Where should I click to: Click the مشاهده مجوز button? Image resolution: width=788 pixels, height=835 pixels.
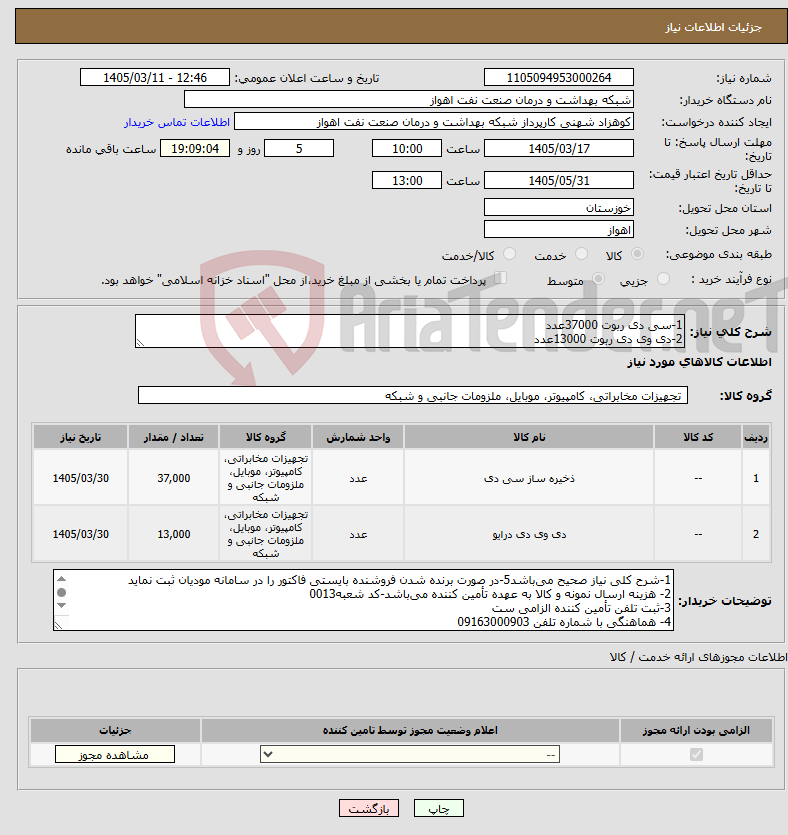[x=114, y=754]
